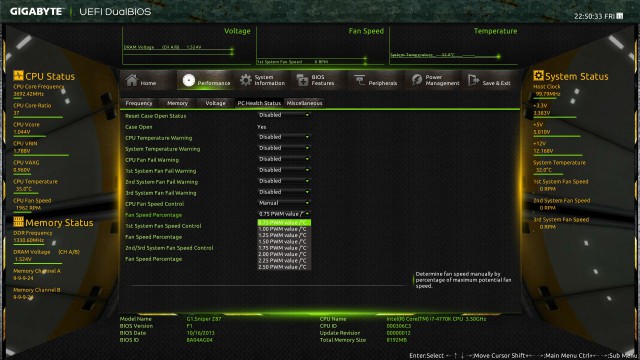Select 2.50 PWM value /°C option
The image size is (640, 360).
[x=284, y=267]
